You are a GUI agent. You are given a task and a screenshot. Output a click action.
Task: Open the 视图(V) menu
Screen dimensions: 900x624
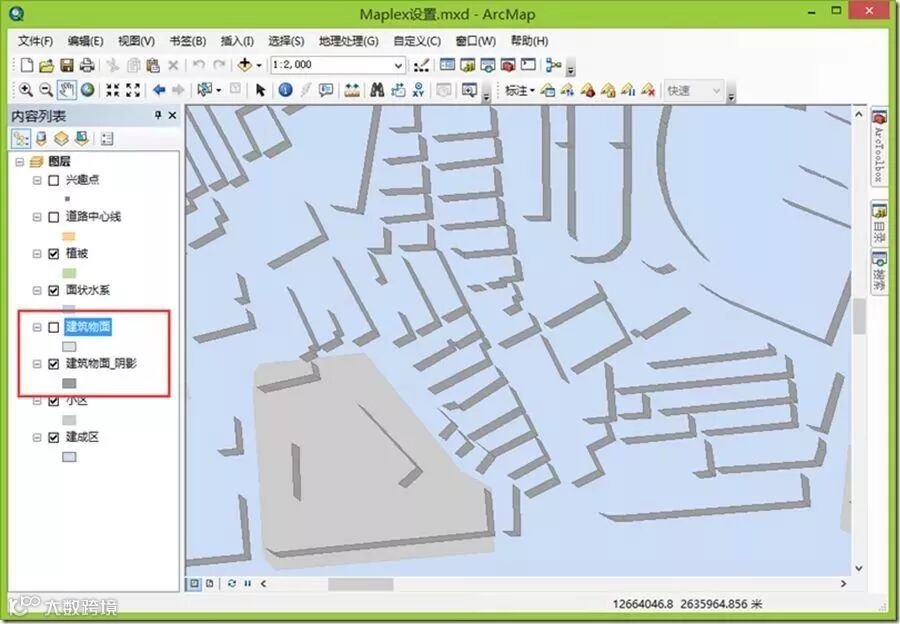point(136,41)
